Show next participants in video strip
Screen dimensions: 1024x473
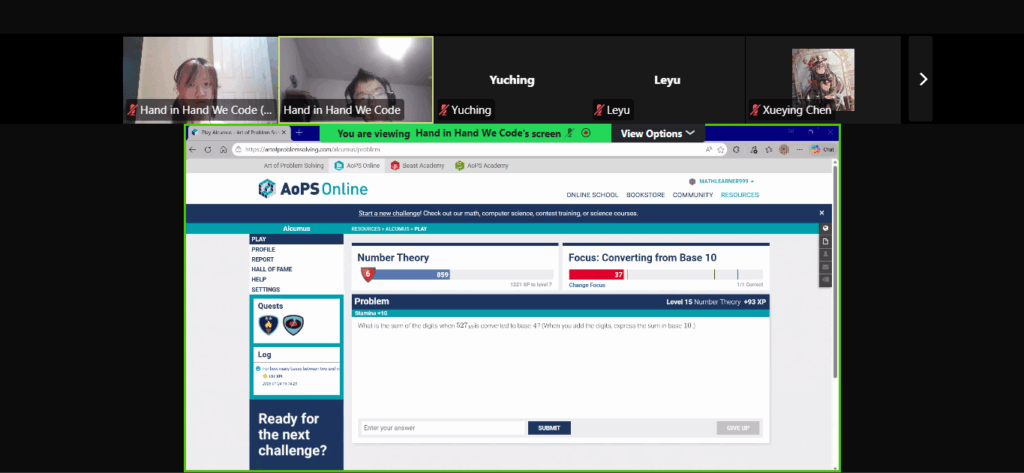pos(922,80)
